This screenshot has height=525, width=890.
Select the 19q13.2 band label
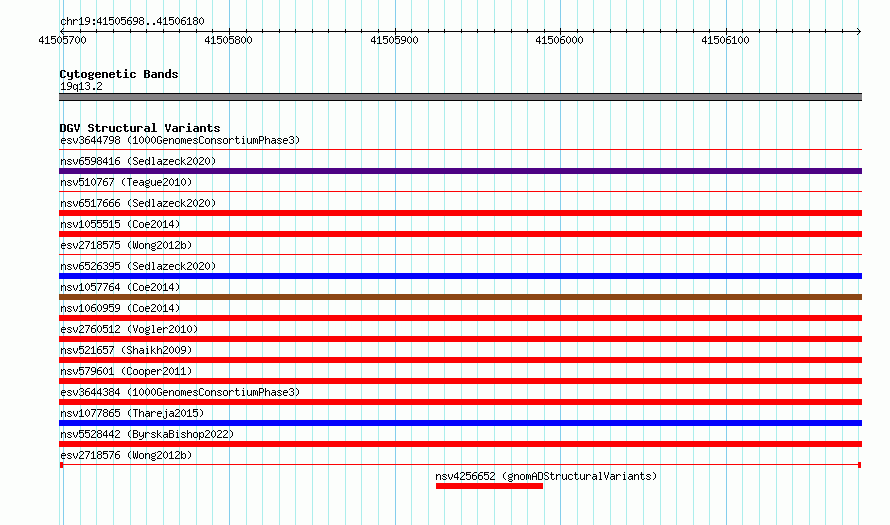click(81, 86)
